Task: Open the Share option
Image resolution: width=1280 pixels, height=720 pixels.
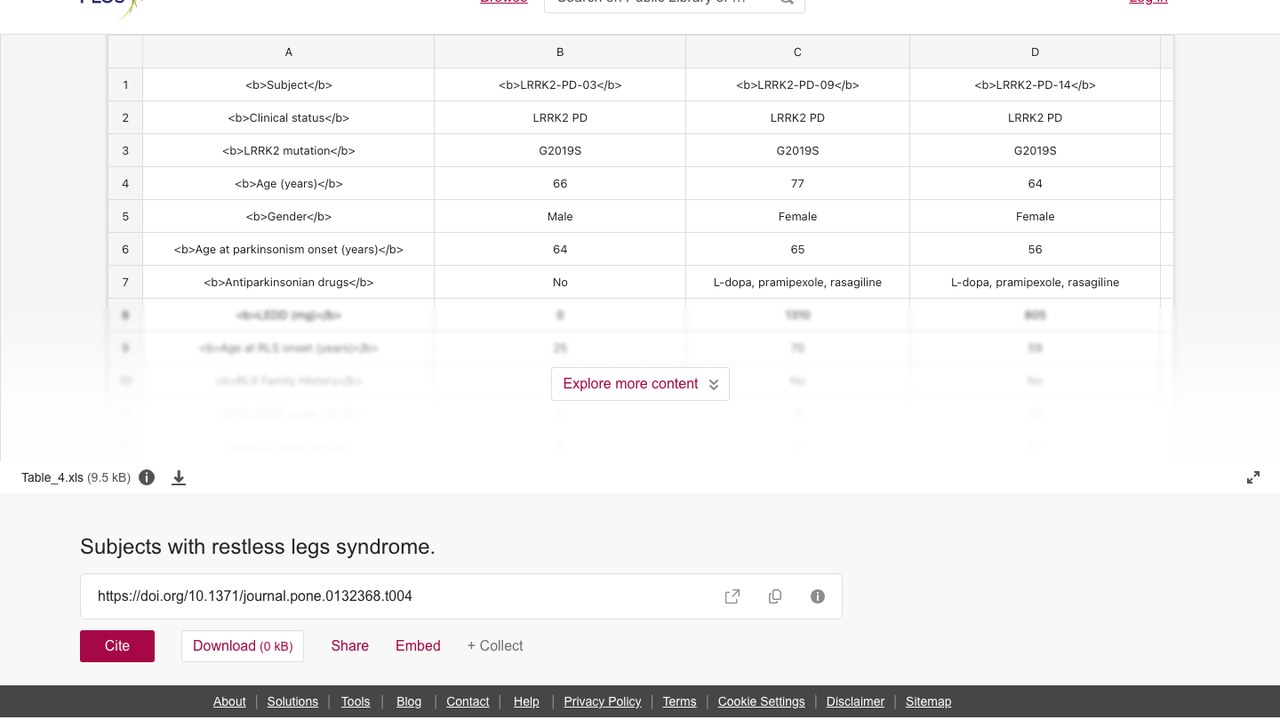Action: pos(350,646)
